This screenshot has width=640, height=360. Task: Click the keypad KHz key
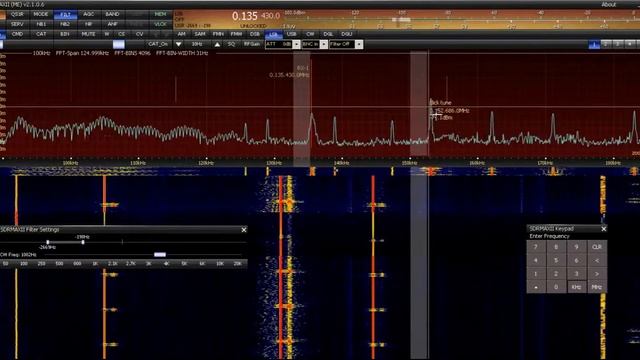[x=576, y=287]
